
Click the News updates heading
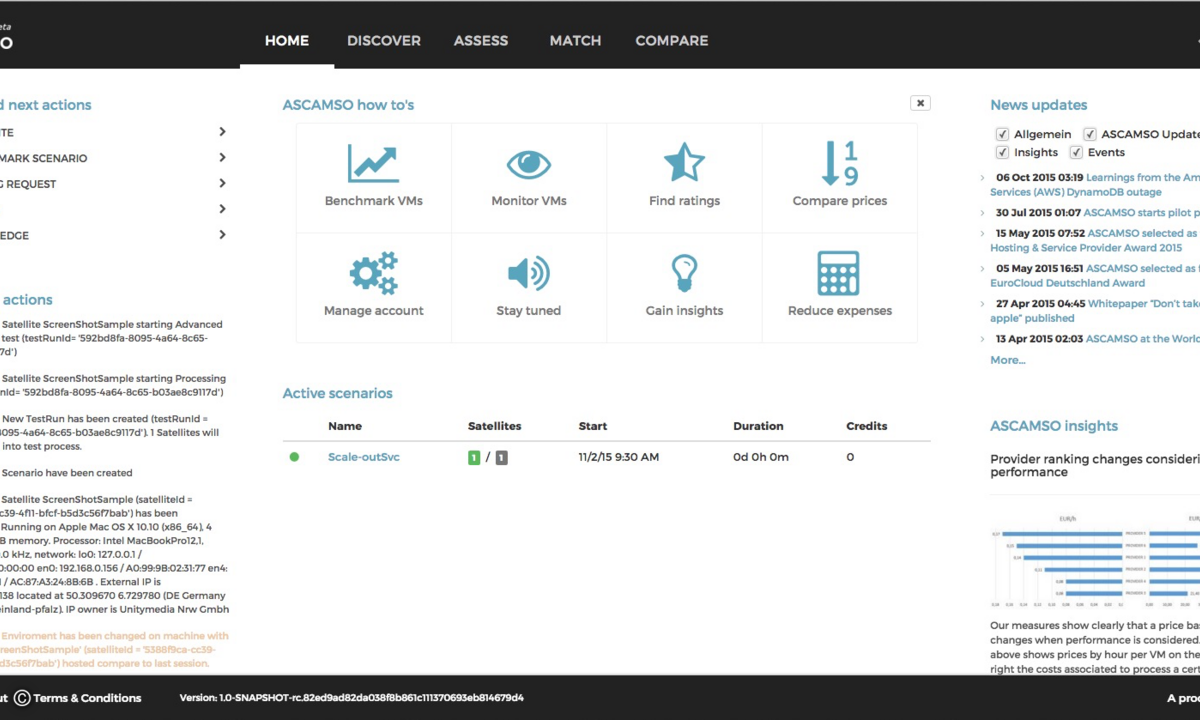[1039, 105]
